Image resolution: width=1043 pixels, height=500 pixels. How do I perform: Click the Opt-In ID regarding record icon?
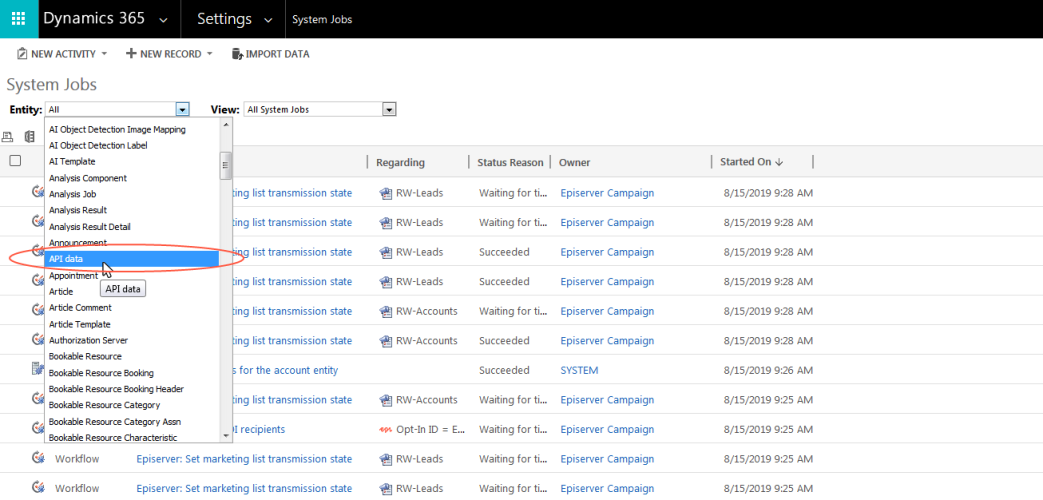(385, 430)
